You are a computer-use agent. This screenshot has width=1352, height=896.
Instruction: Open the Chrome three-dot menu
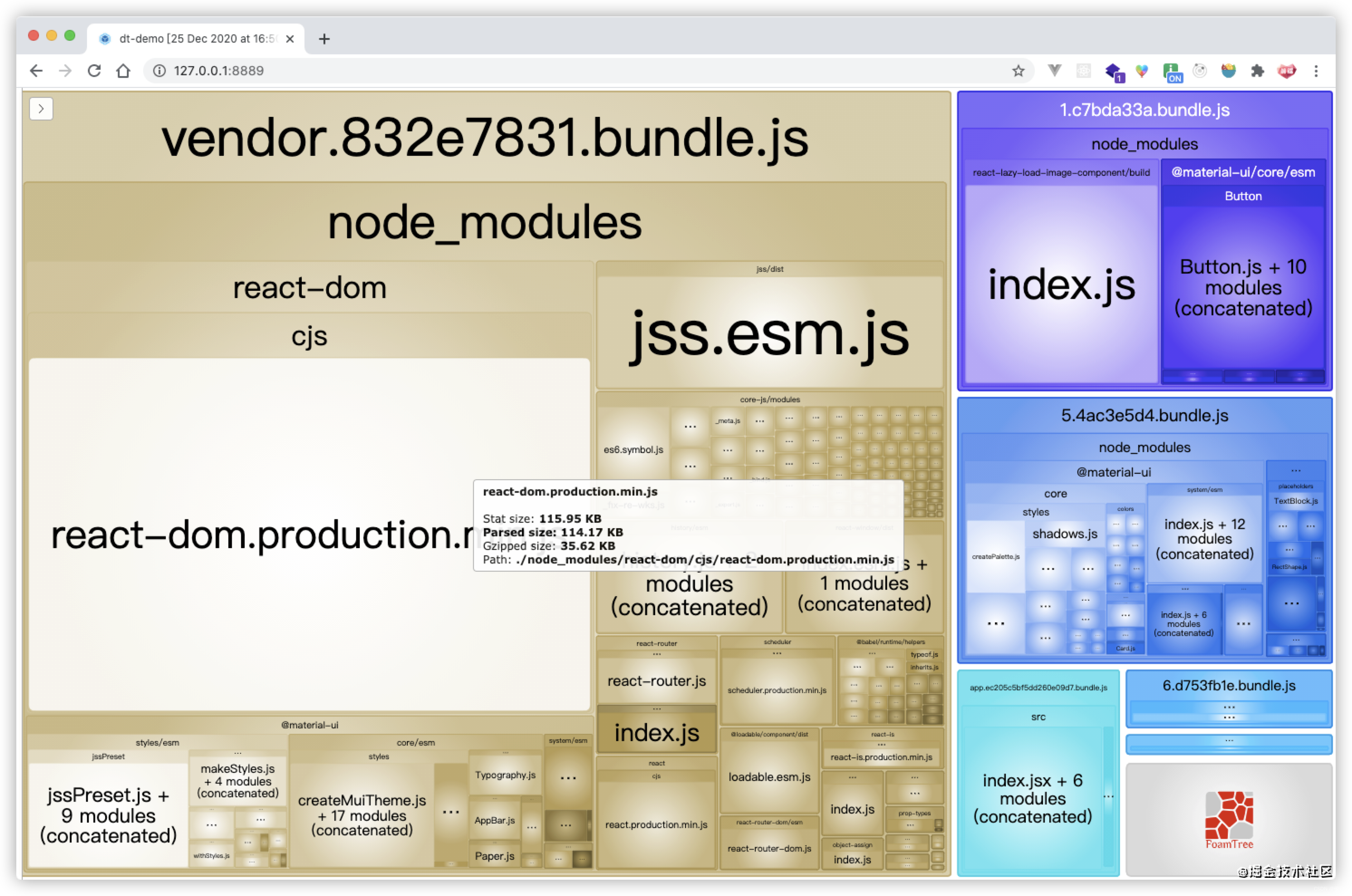click(x=1316, y=71)
